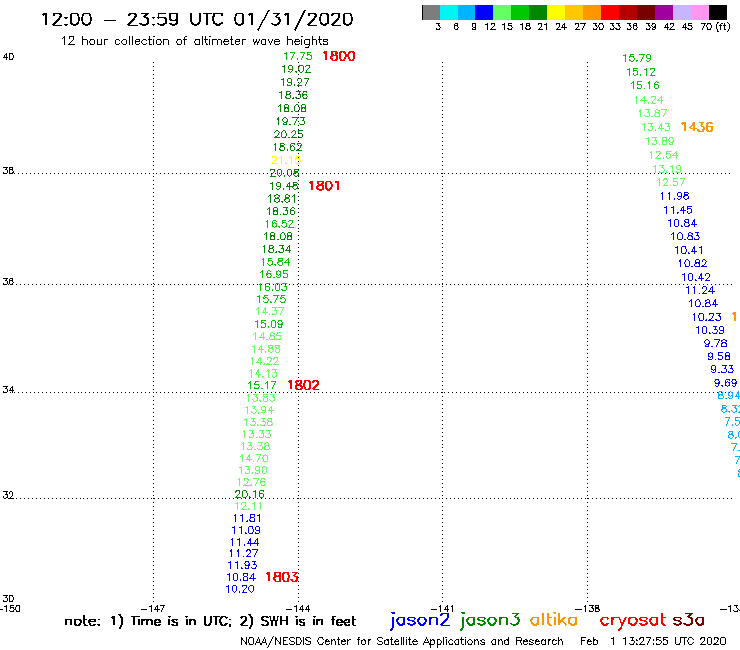Screen dimensions: 740x650
Task: Select the cryosat satellite legend label
Action: 632,620
